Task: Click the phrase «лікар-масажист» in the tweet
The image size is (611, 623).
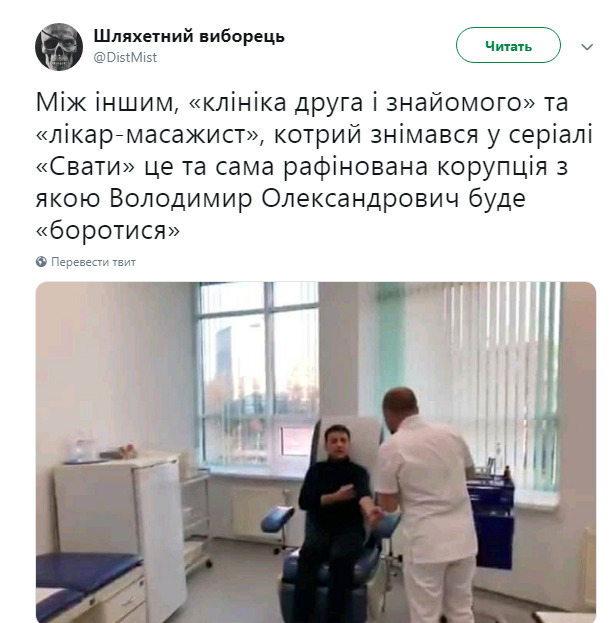Action: [x=147, y=134]
